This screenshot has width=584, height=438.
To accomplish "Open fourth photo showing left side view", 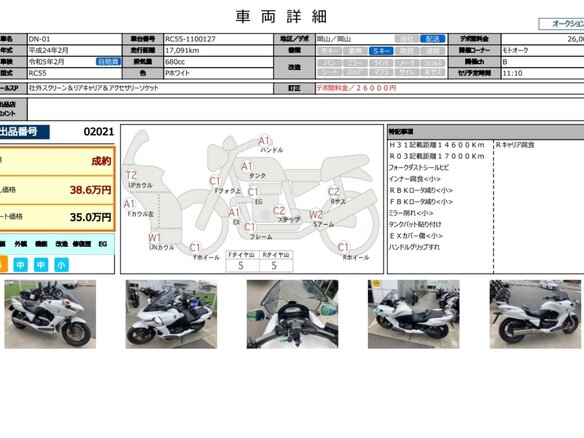I will click(413, 314).
